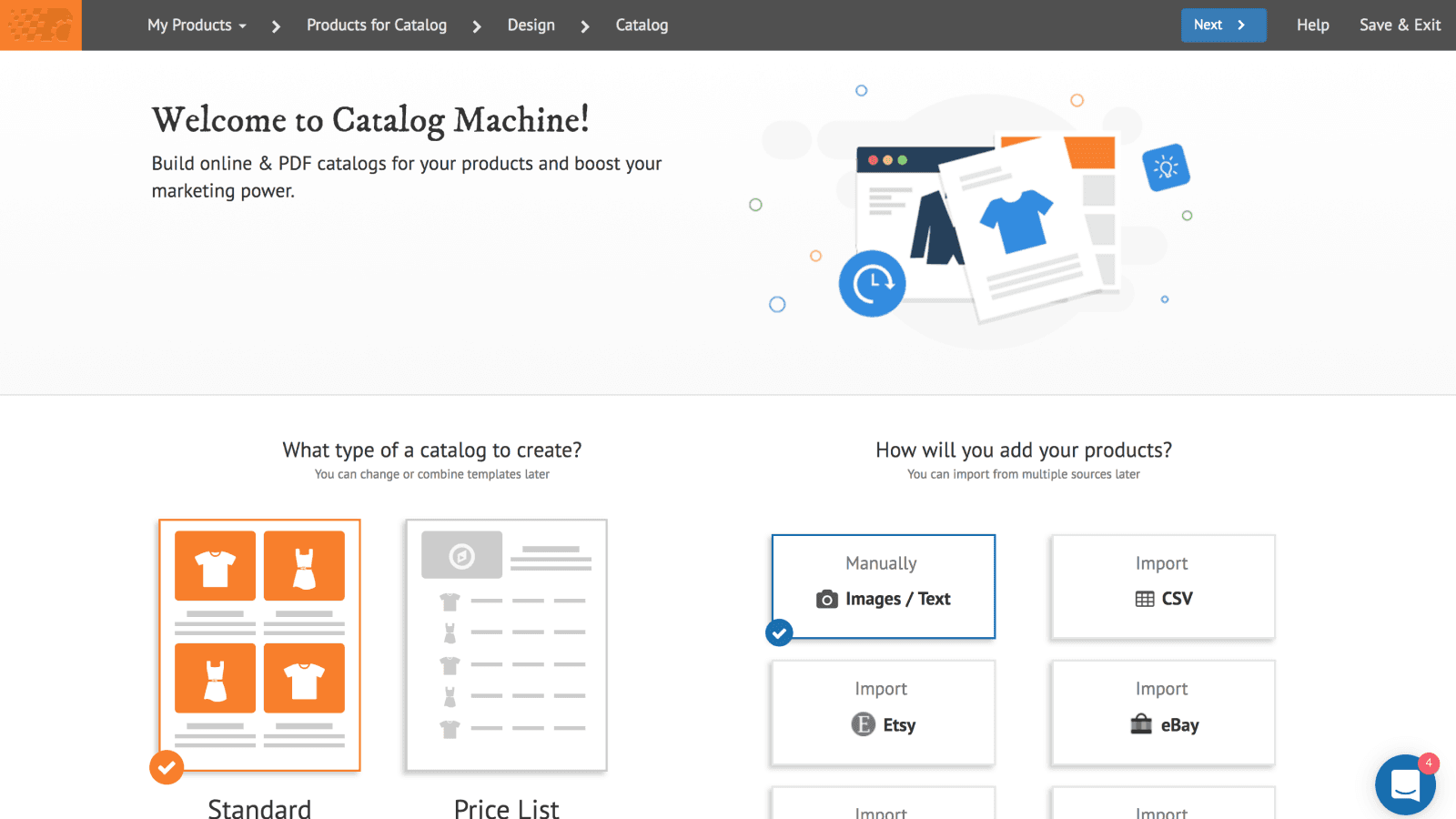Open the My Products dropdown

click(196, 25)
